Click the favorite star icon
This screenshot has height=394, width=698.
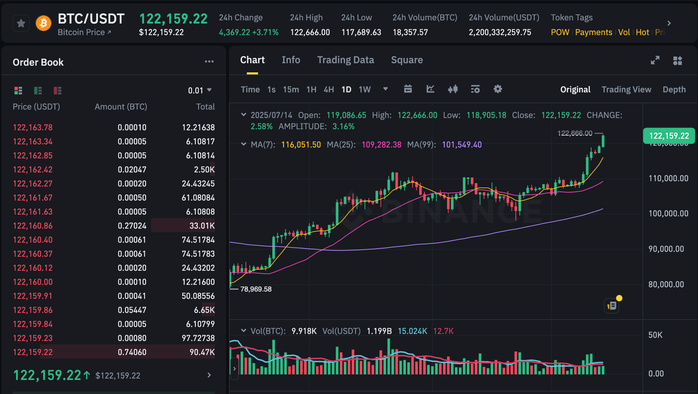coord(21,23)
